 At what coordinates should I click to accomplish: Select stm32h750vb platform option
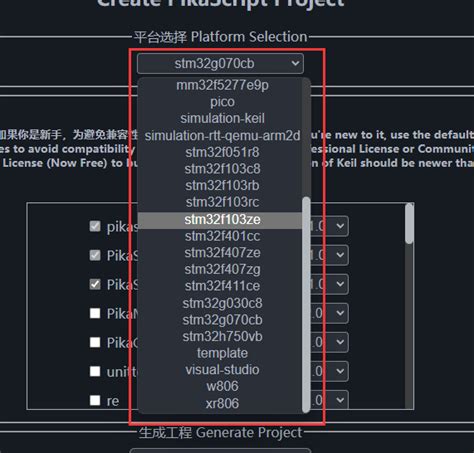[x=222, y=336]
